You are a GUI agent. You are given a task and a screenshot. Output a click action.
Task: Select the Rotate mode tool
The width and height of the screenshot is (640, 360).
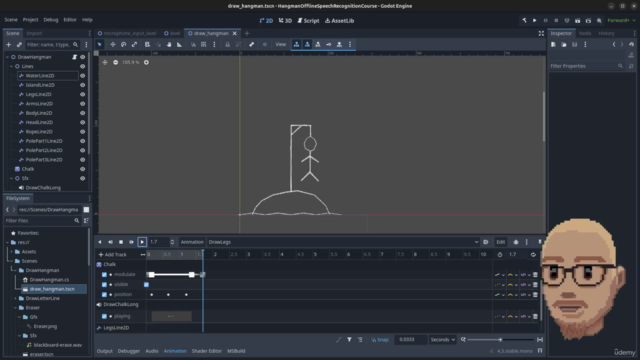(123, 44)
